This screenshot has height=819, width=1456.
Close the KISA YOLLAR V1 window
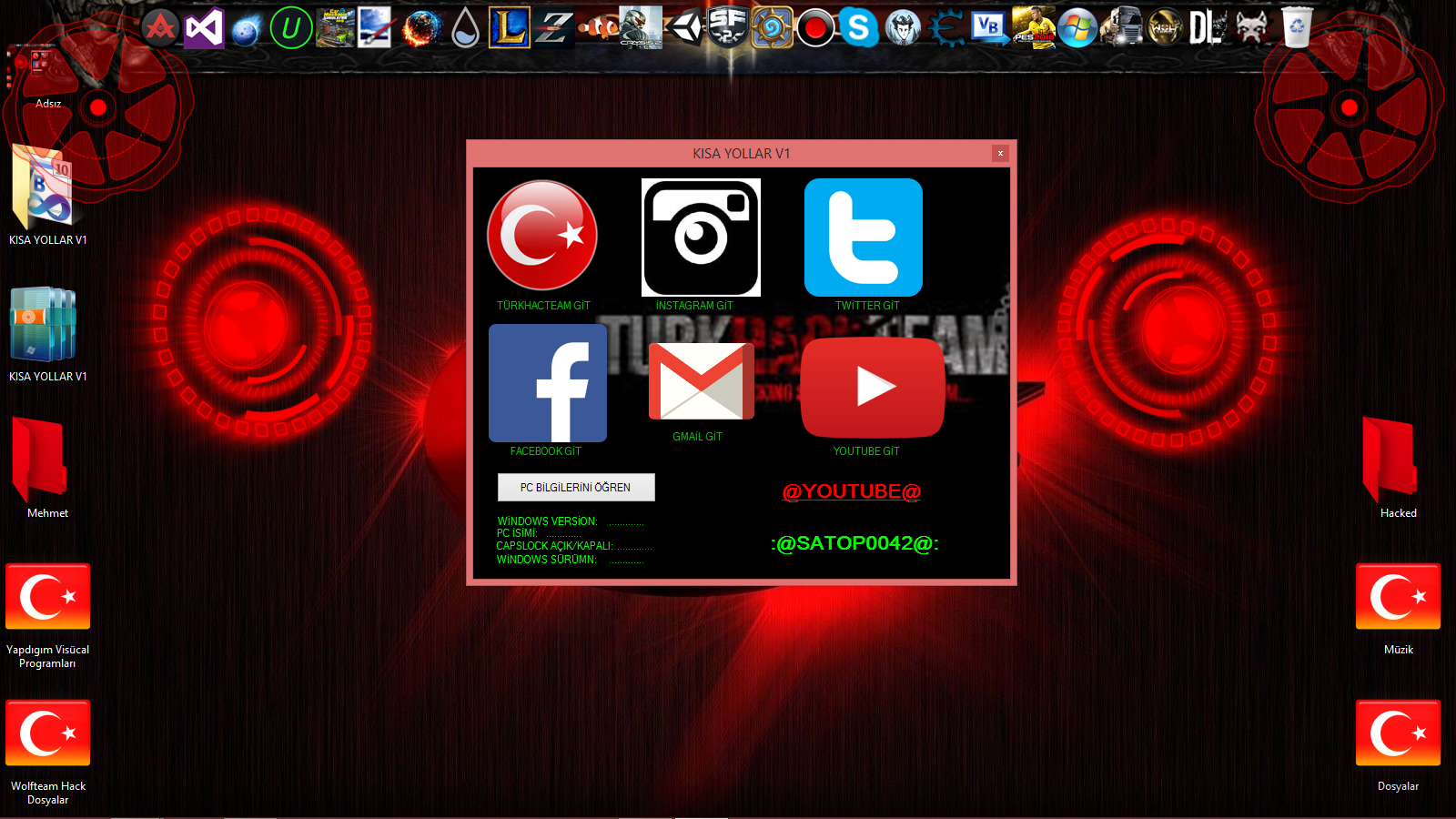coord(1000,154)
